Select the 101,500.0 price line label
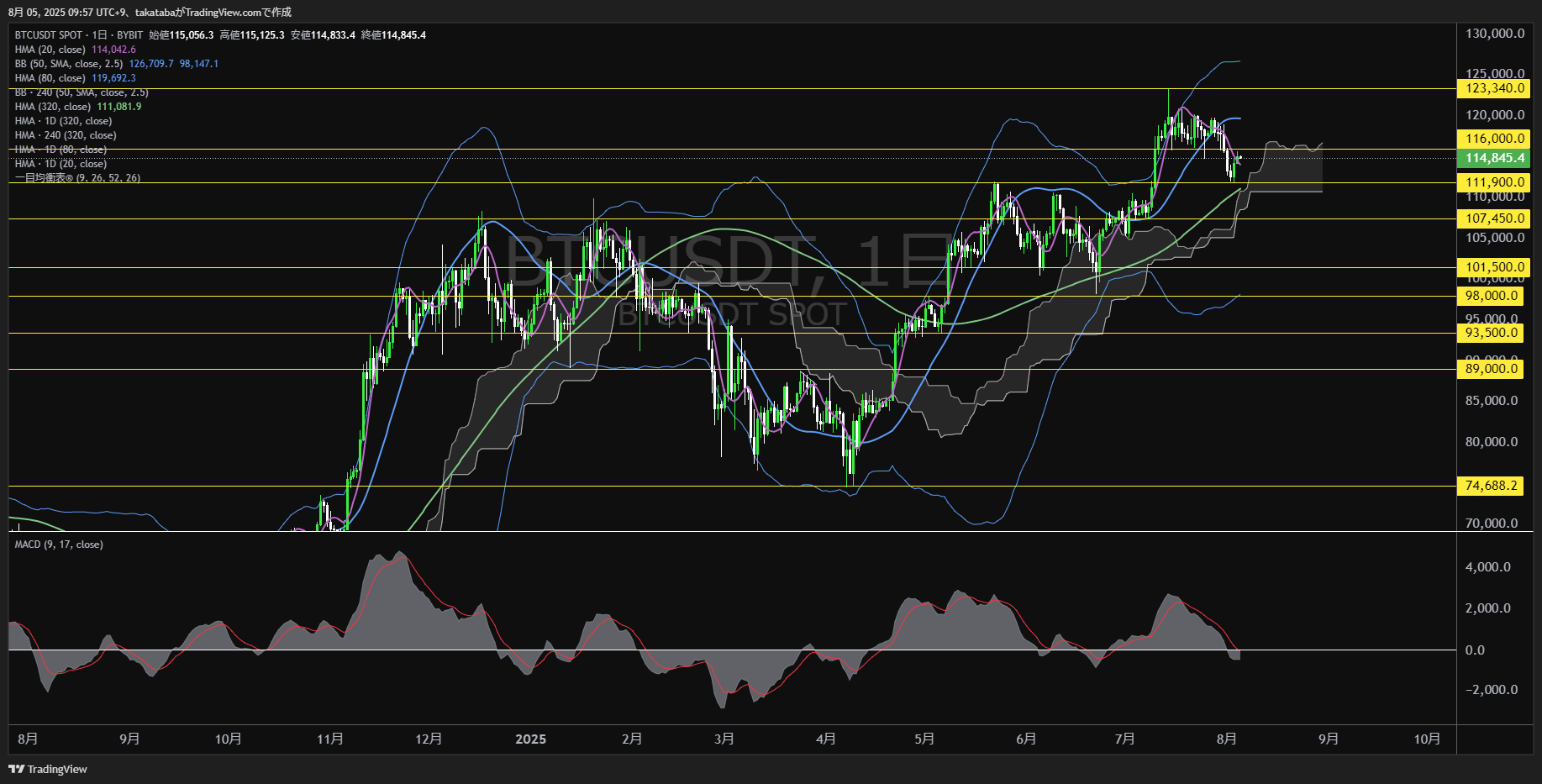The image size is (1542, 784). [1495, 267]
